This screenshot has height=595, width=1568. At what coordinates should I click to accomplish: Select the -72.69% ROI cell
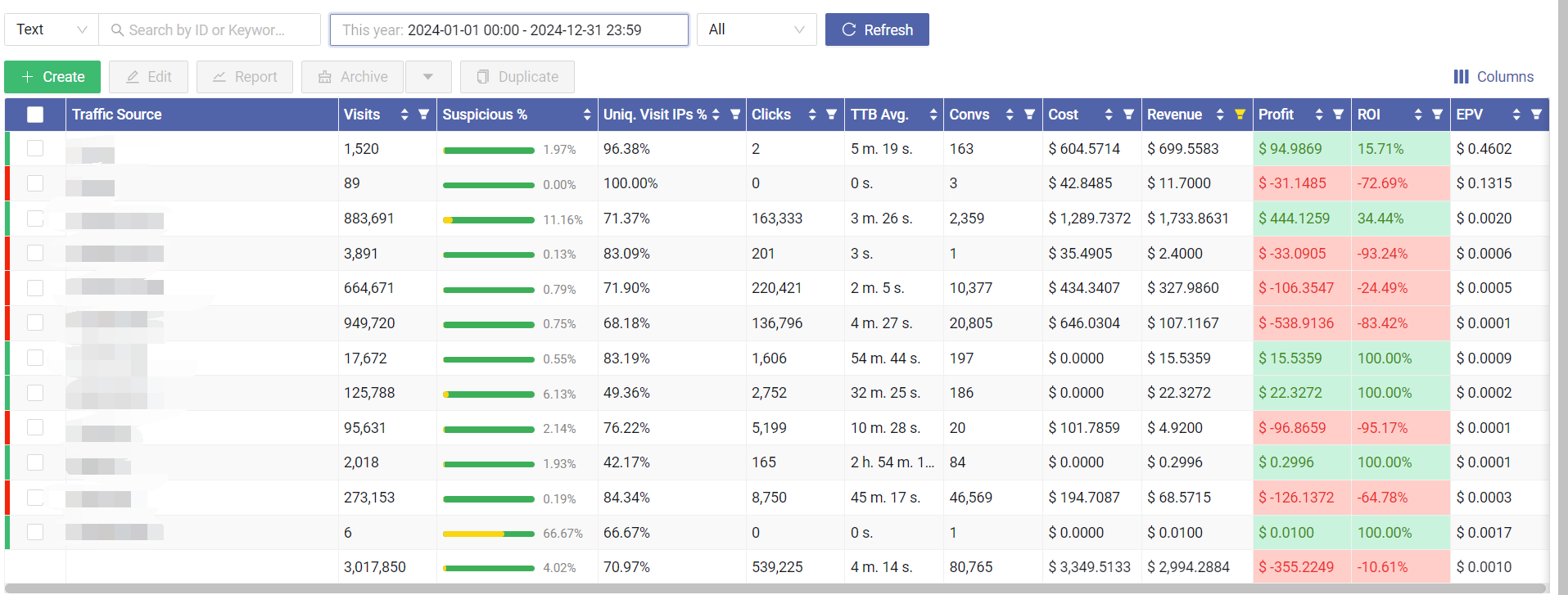1401,183
